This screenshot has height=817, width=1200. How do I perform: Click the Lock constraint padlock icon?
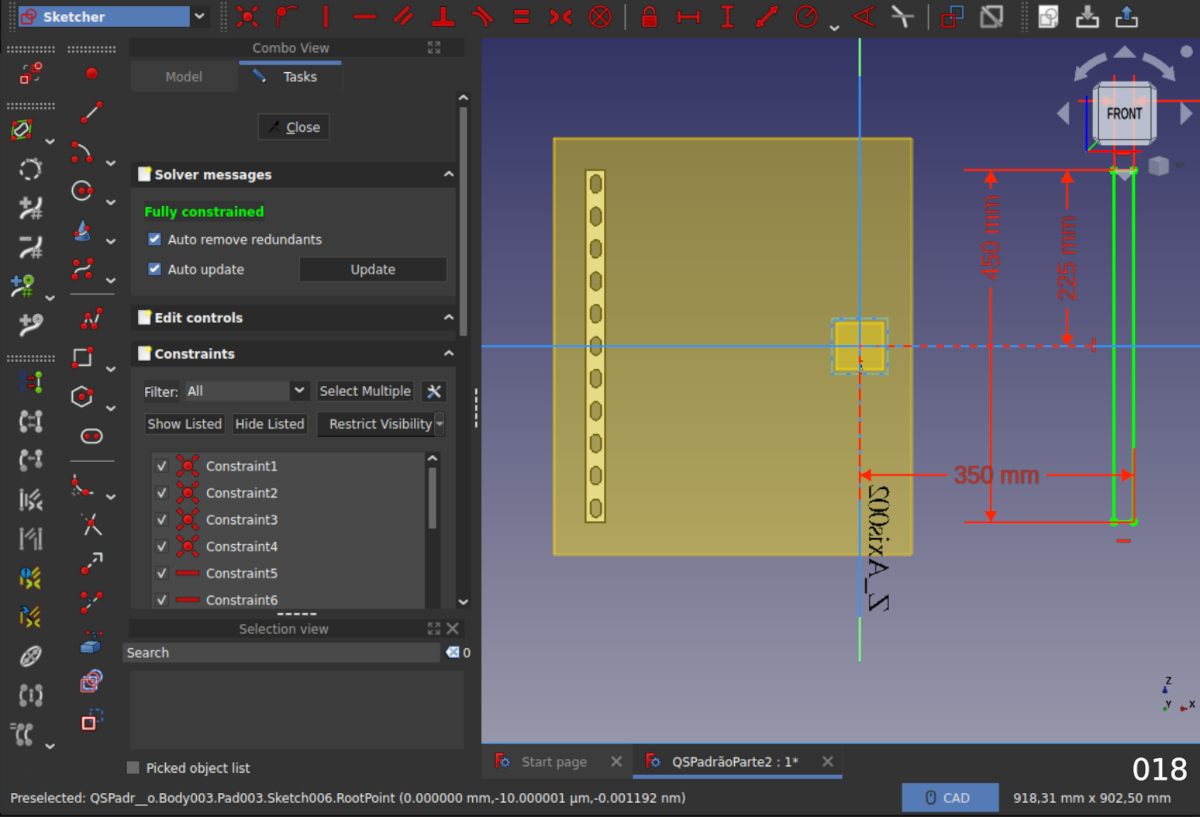649,17
